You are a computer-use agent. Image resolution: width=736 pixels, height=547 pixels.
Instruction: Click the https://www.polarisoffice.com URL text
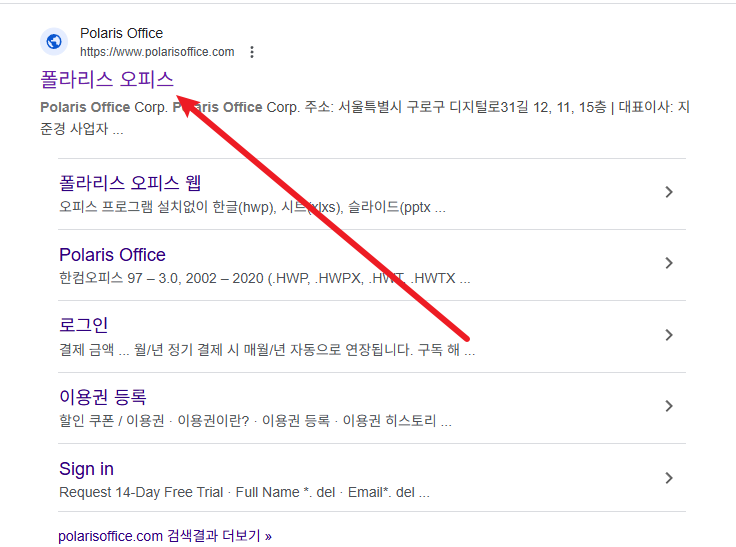157,52
